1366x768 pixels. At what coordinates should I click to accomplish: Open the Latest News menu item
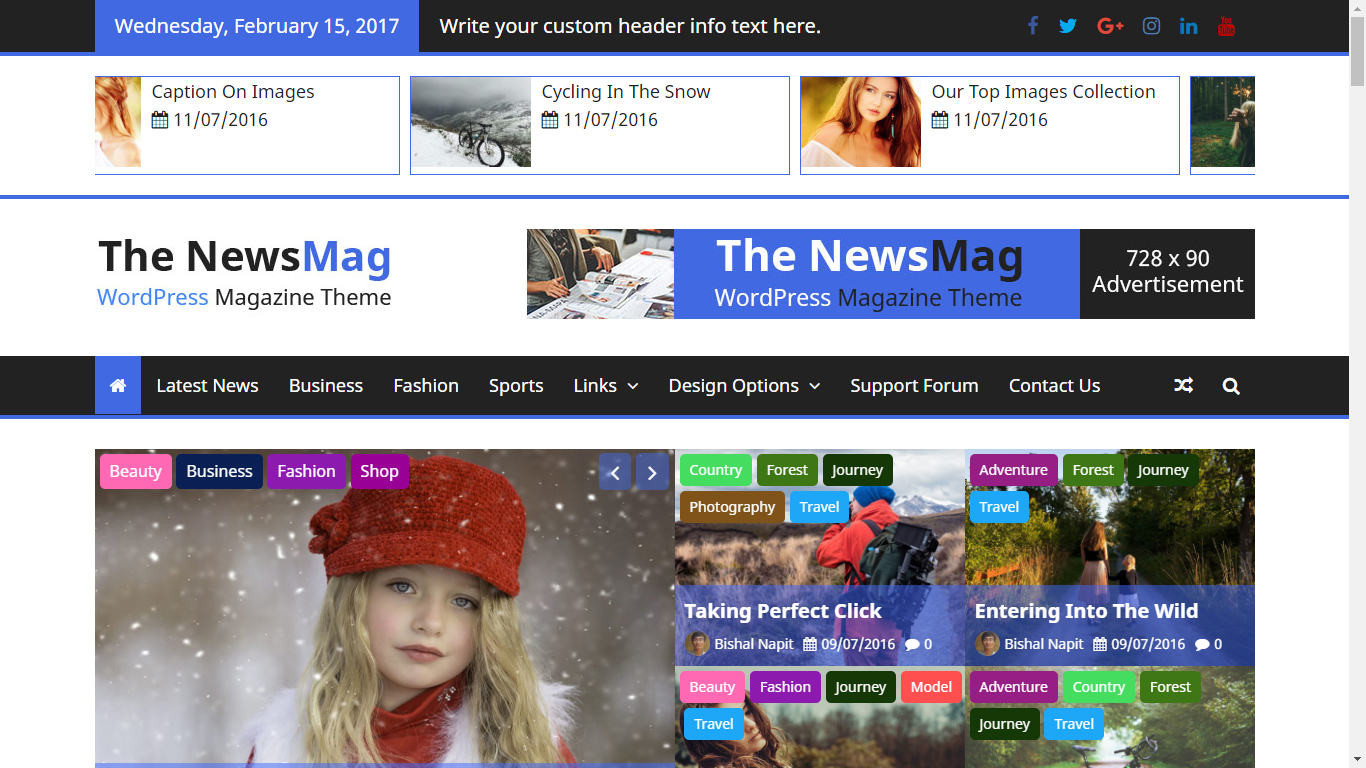(207, 386)
